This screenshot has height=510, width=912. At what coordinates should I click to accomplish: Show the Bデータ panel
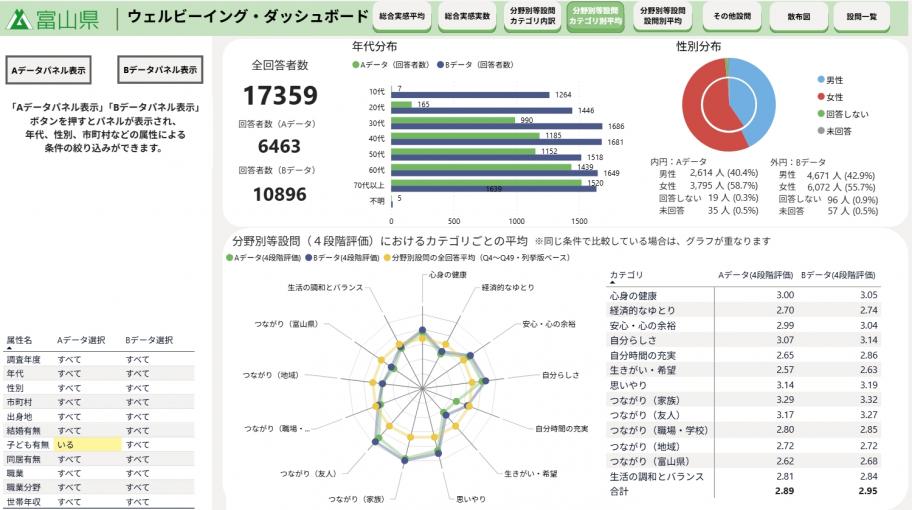[160, 70]
